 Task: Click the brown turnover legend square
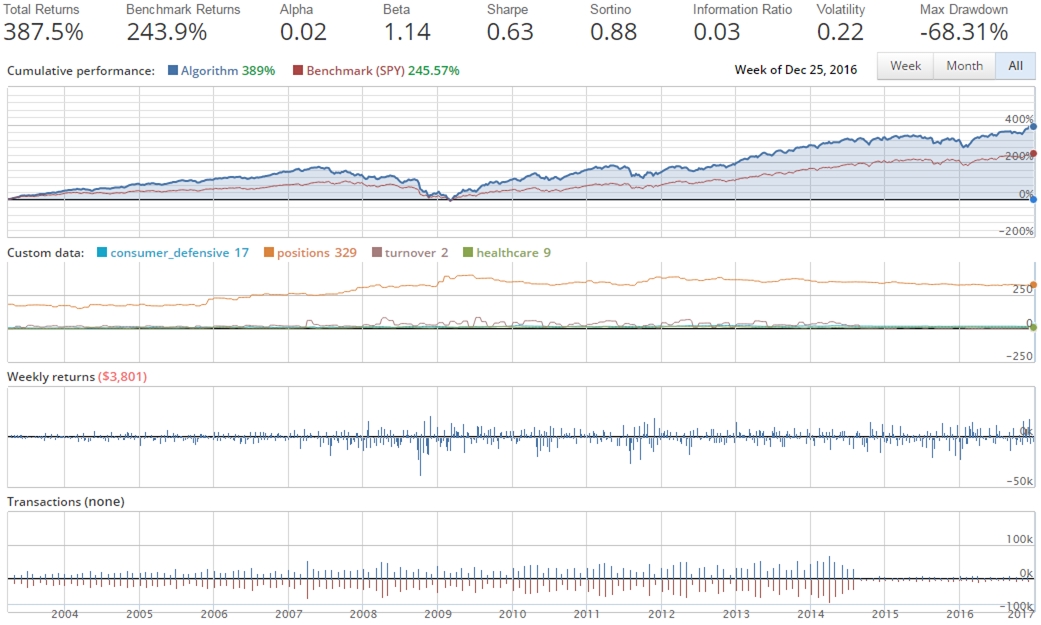375,251
